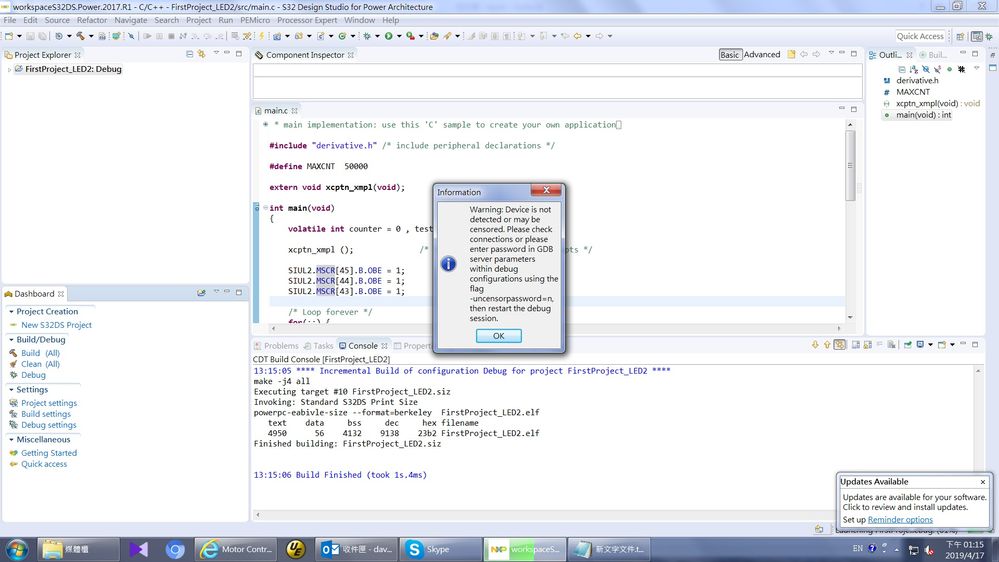Click the previous error up arrow in Console
The width and height of the screenshot is (999, 562).
pos(827,345)
